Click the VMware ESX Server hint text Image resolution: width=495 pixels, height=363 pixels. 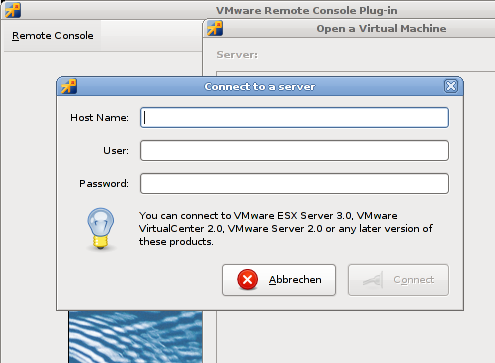(x=286, y=229)
